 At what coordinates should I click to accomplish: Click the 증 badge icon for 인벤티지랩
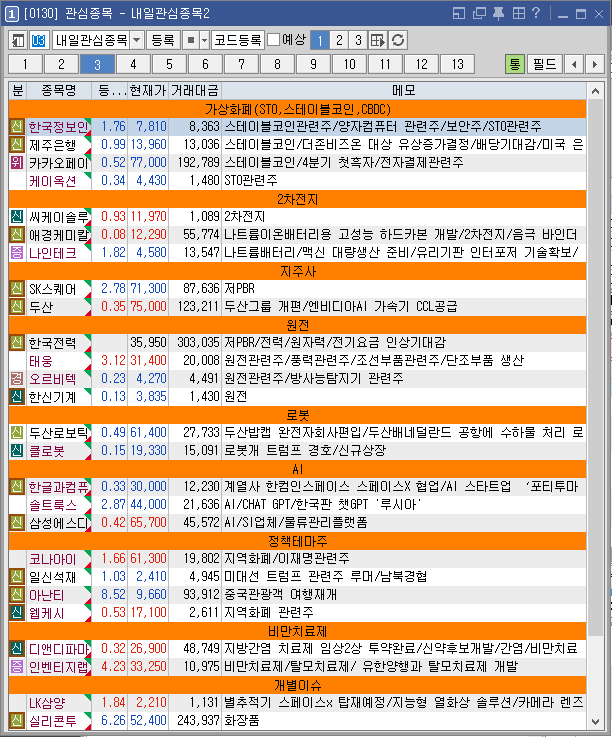pos(17,666)
